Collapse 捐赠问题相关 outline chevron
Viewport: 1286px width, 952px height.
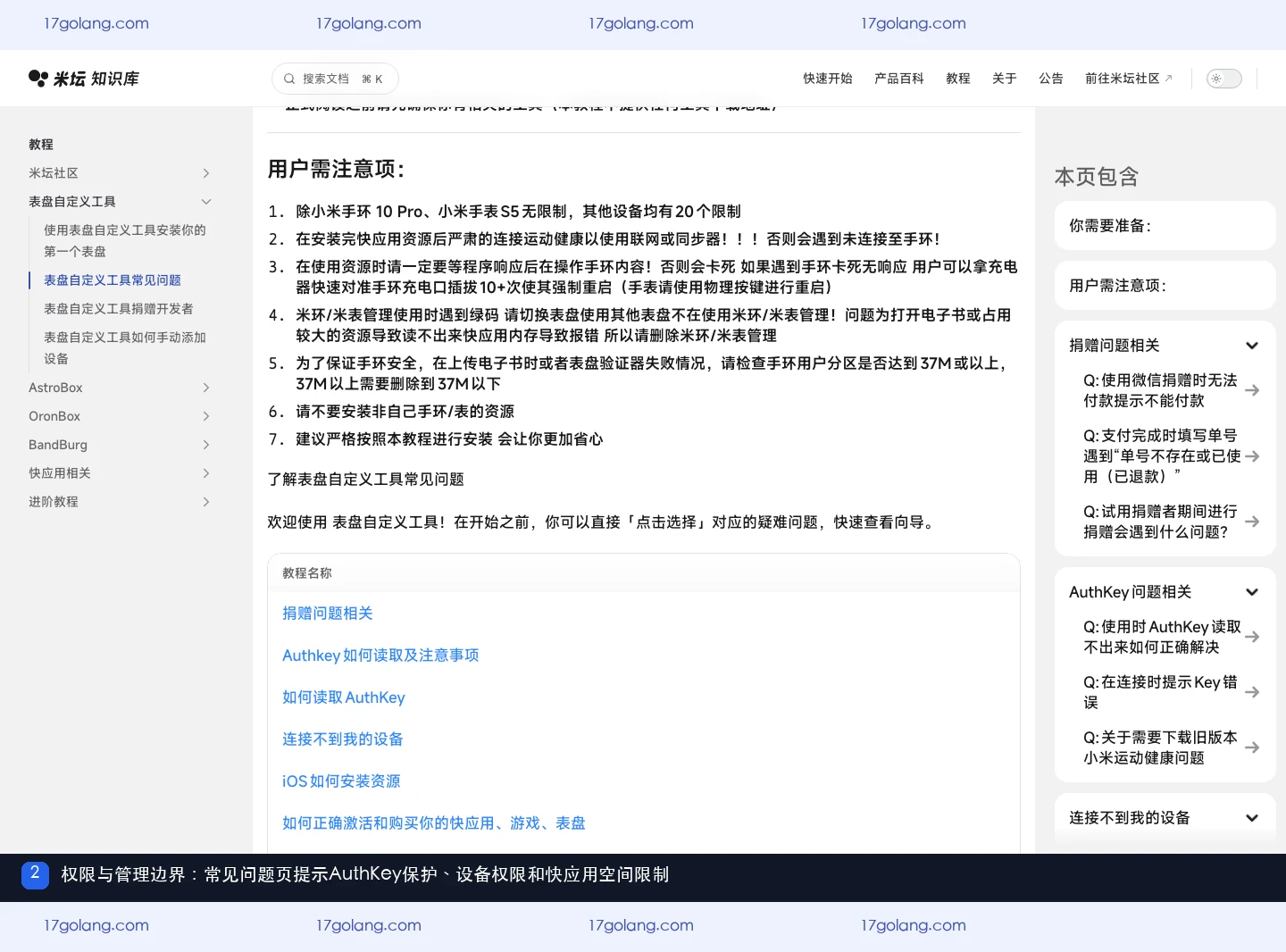(1252, 346)
